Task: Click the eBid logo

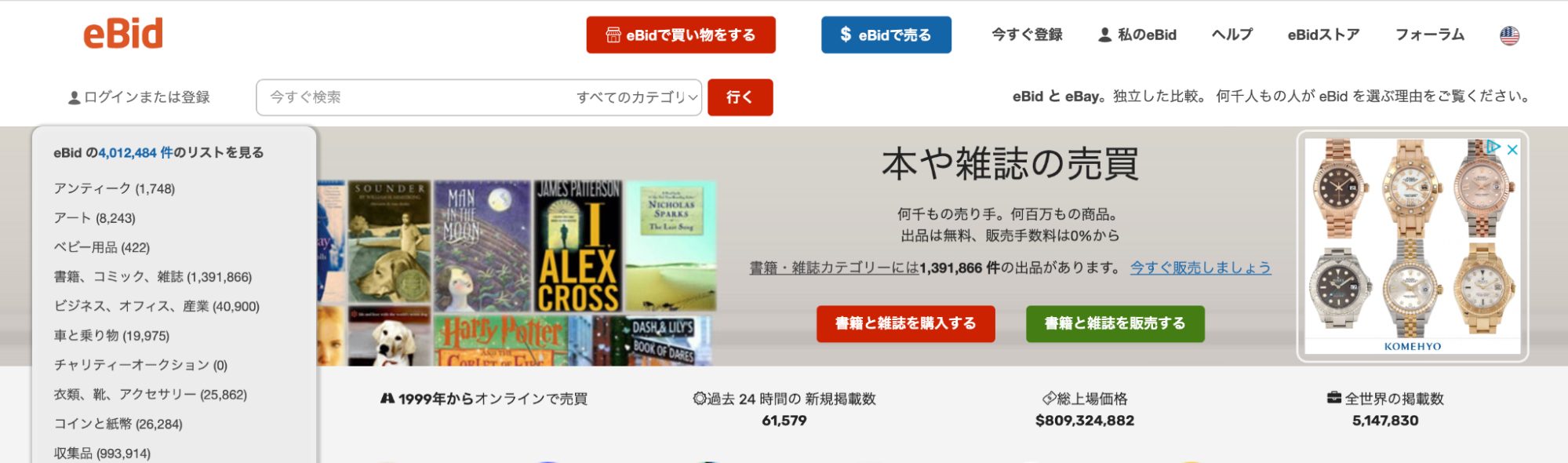Action: pyautogui.click(x=123, y=34)
